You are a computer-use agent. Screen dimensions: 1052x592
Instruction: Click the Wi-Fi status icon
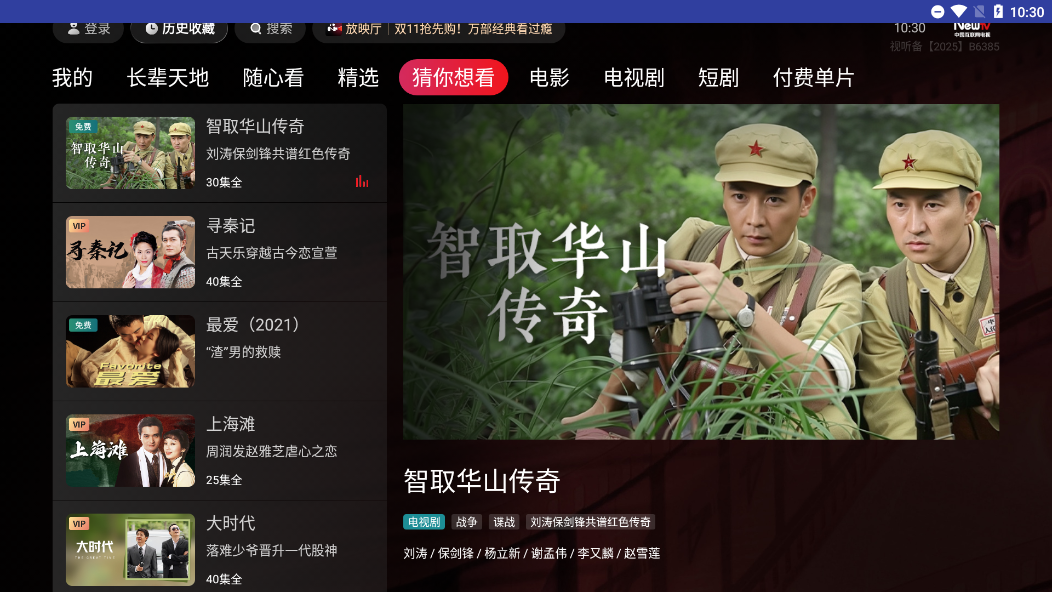coord(958,11)
